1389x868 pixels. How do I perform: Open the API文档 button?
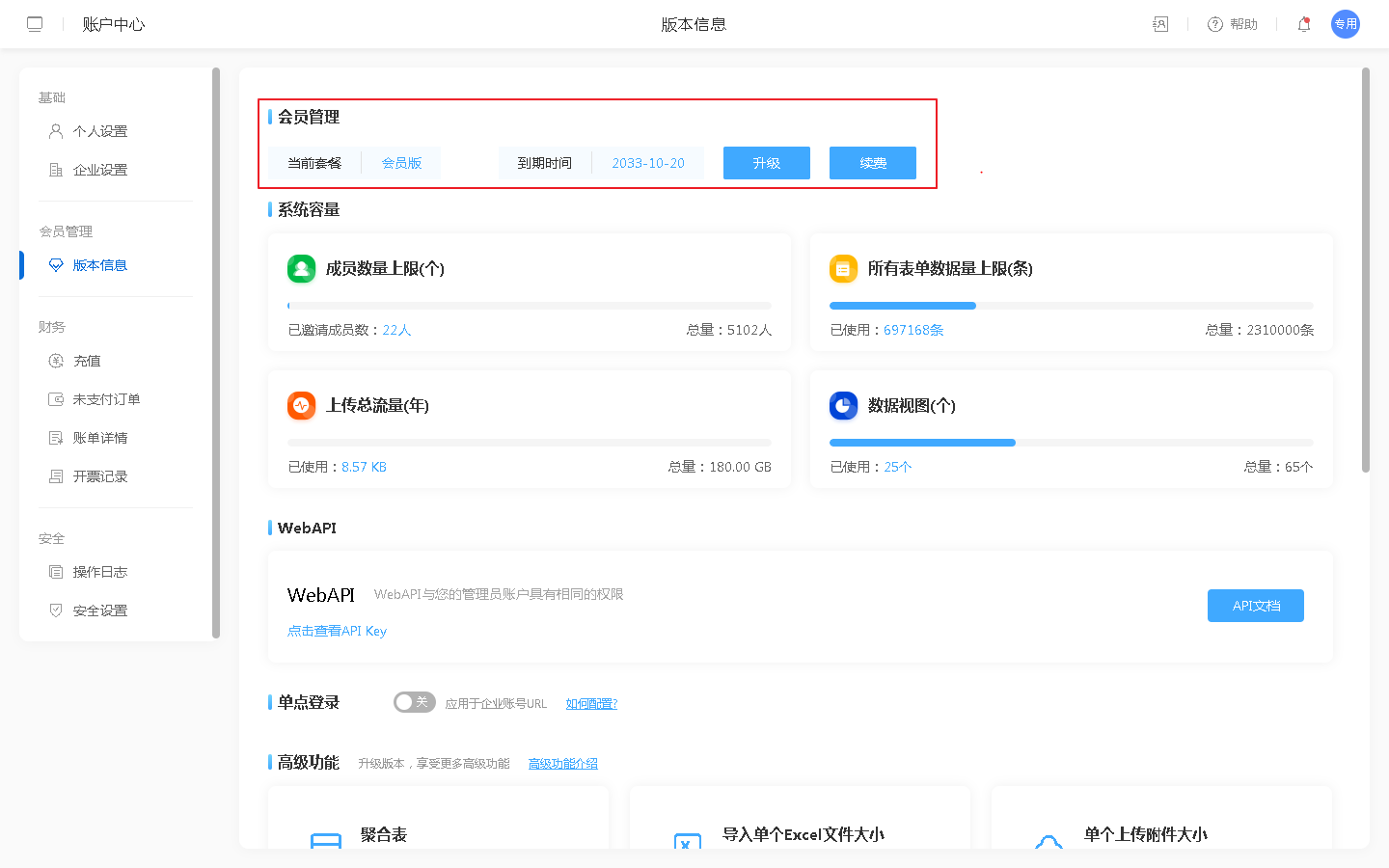1255,606
